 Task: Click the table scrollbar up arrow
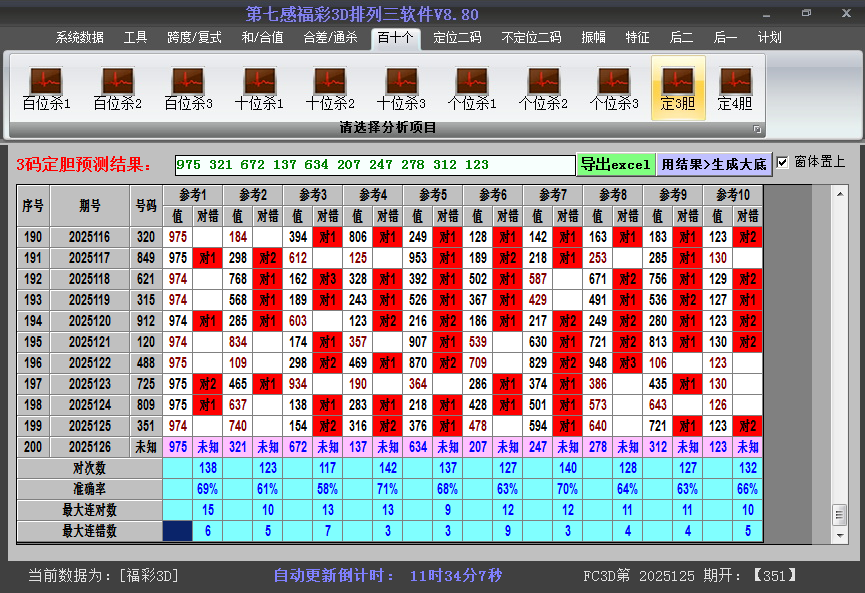[x=840, y=194]
